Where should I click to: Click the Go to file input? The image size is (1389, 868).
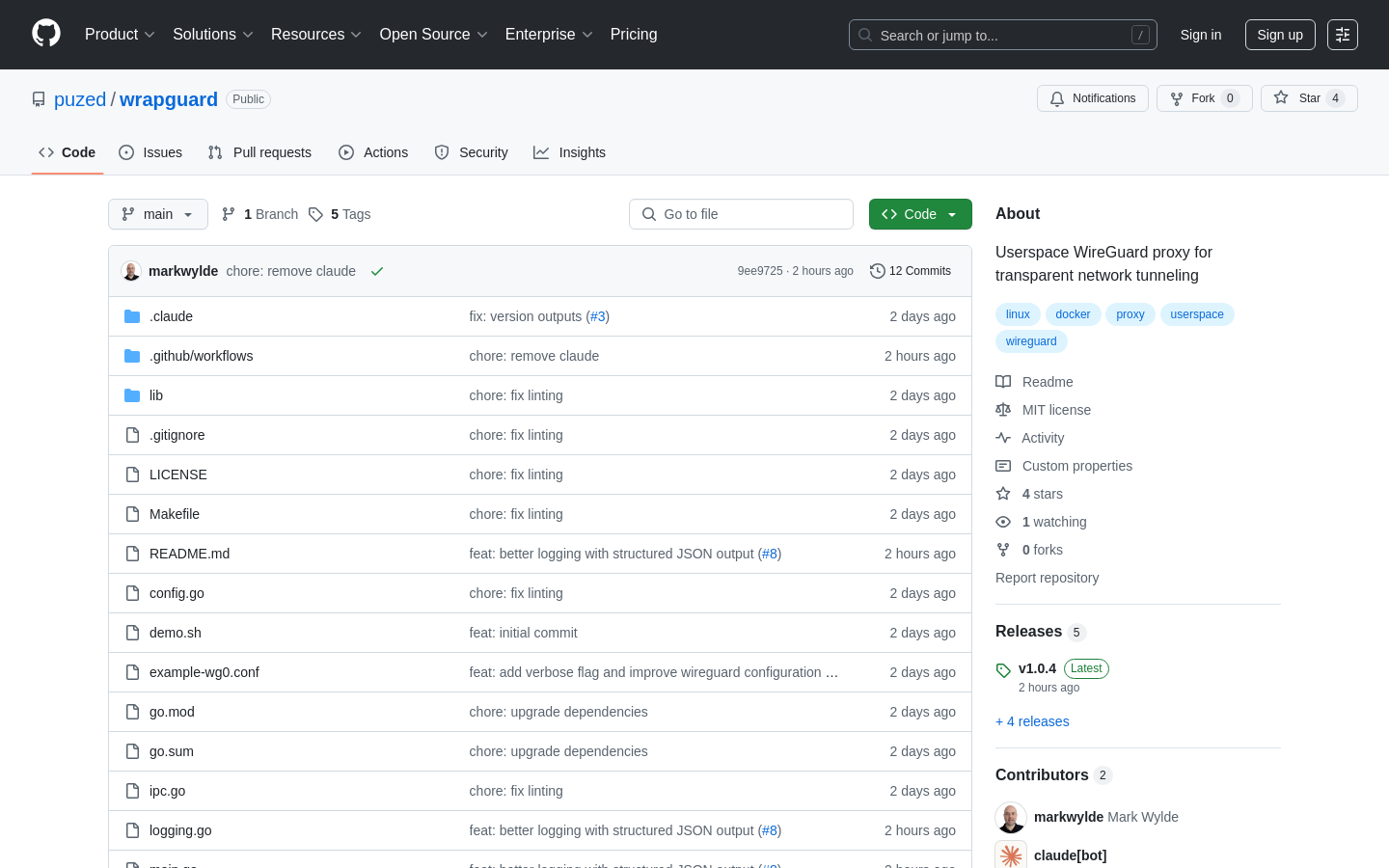[741, 214]
